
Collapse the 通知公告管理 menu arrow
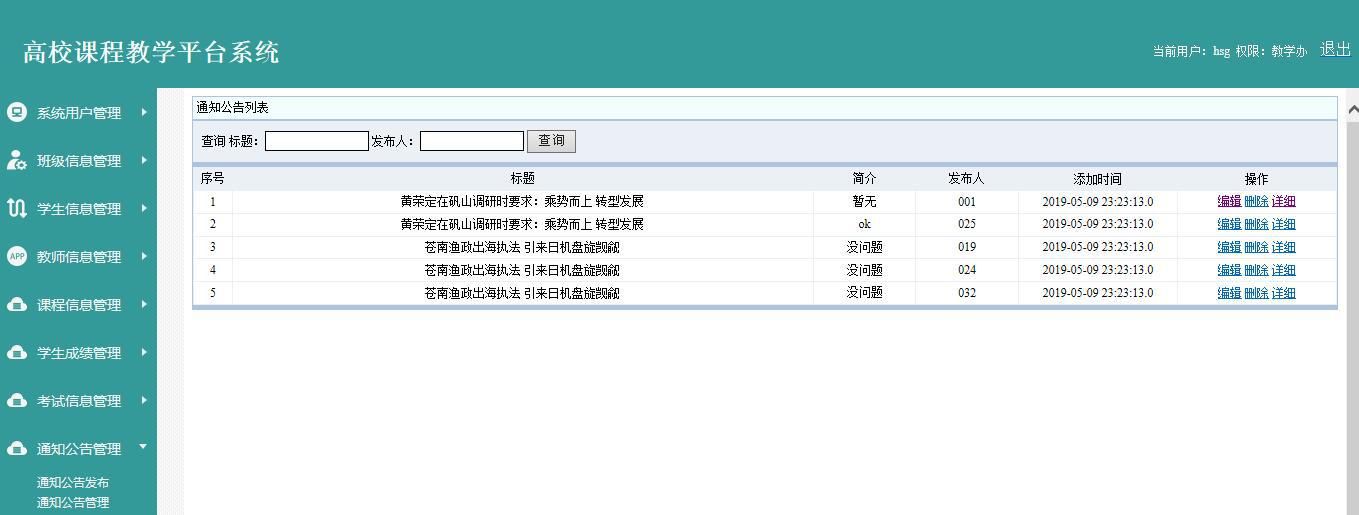143,447
